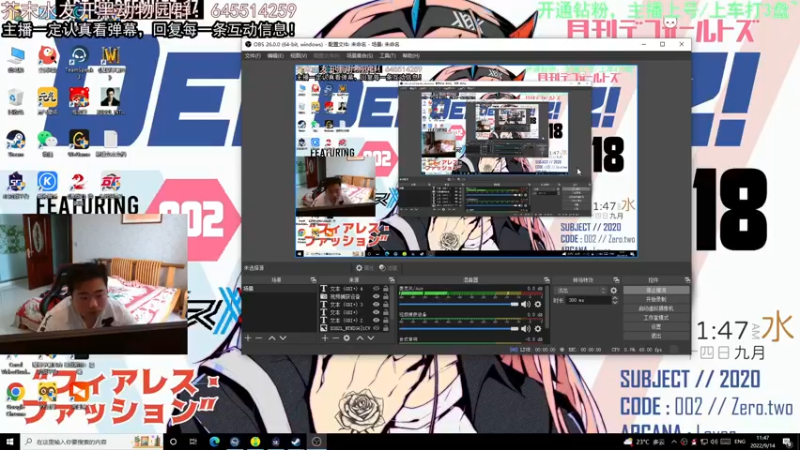The image size is (800, 450).
Task: Open the TeamSpeak 3 desktop shortcut
Action: [79, 62]
